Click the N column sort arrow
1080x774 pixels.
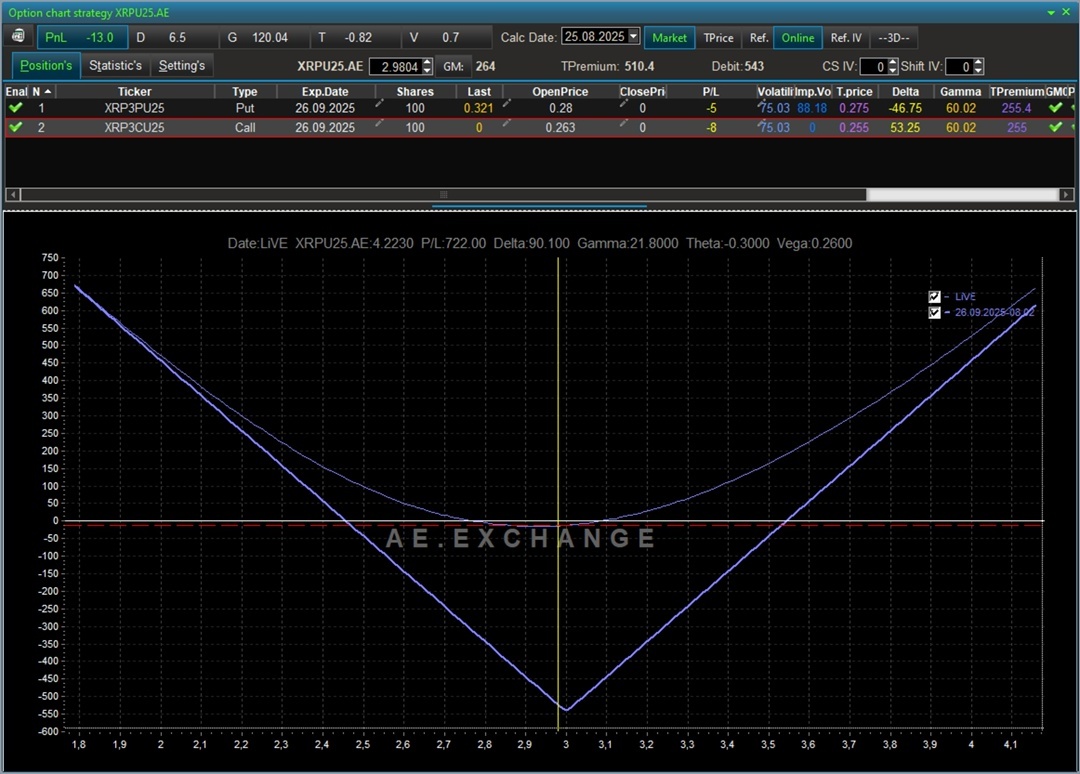tap(48, 92)
